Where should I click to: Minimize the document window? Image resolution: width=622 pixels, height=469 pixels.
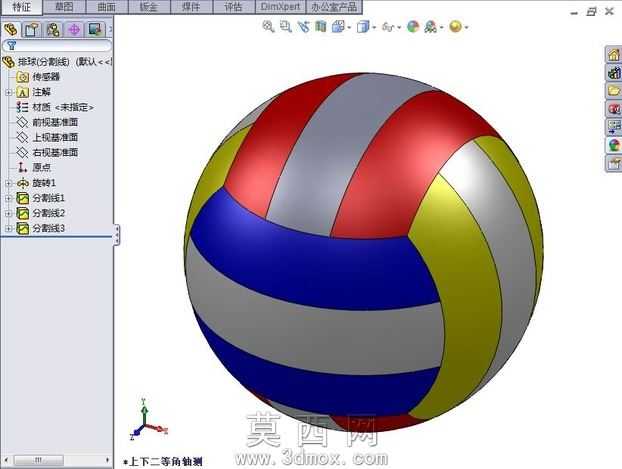pos(574,12)
